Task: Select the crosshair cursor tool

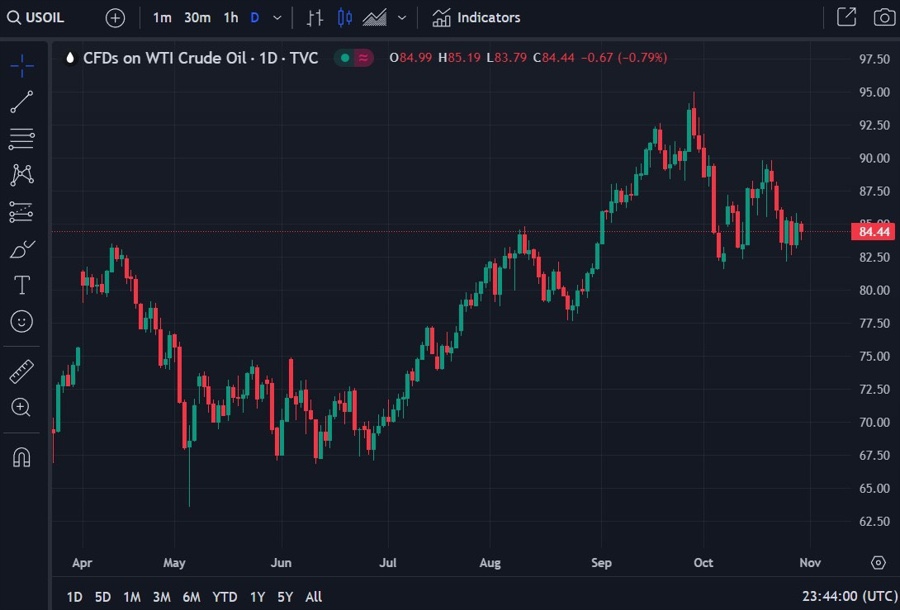Action: tap(21, 66)
